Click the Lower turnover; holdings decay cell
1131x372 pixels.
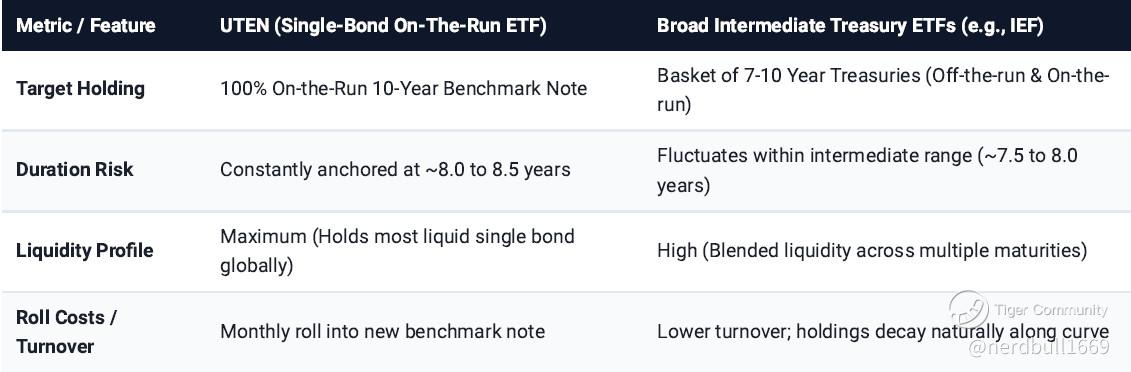coord(883,332)
